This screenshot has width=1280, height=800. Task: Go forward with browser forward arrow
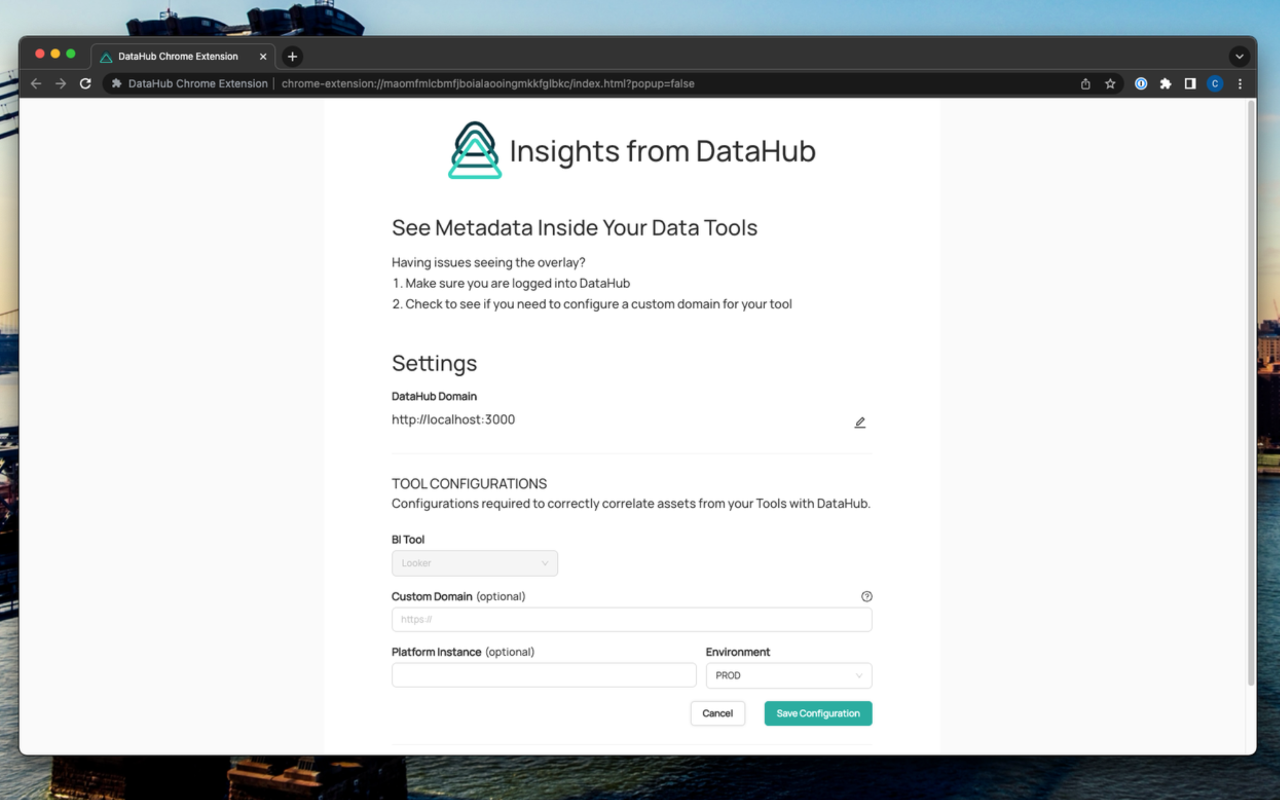click(61, 84)
